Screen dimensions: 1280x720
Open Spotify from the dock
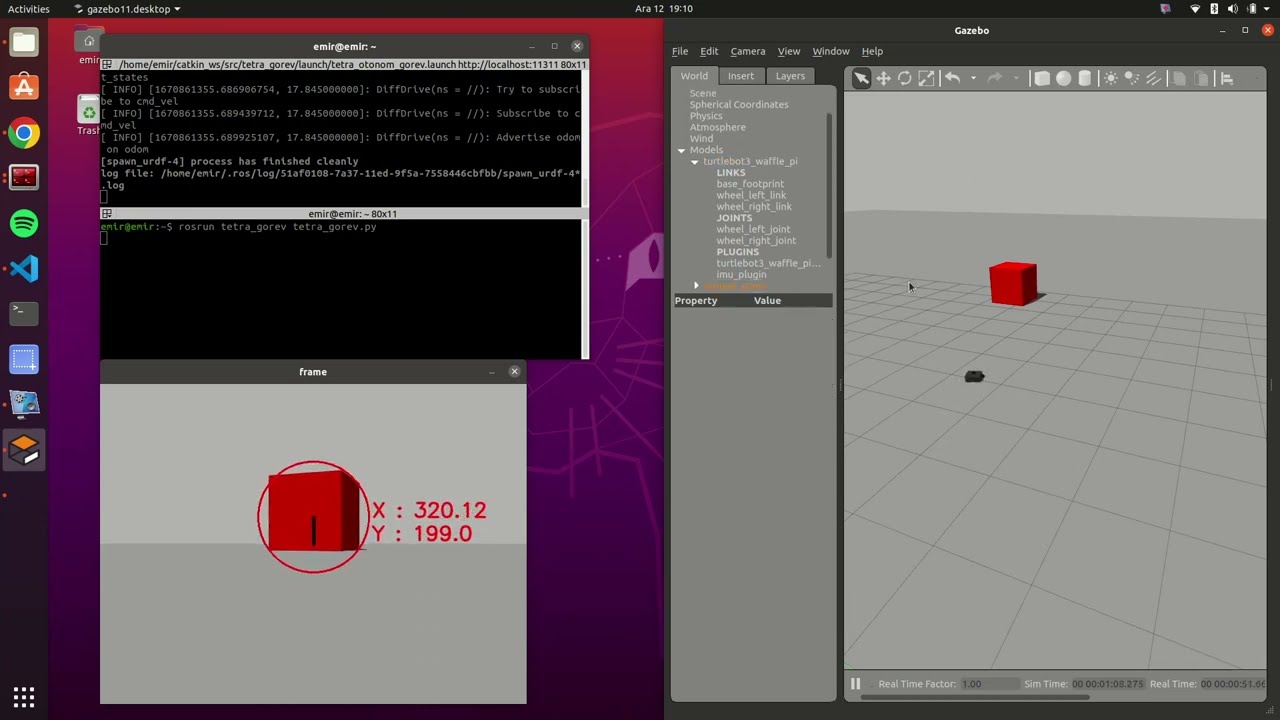(x=24, y=223)
